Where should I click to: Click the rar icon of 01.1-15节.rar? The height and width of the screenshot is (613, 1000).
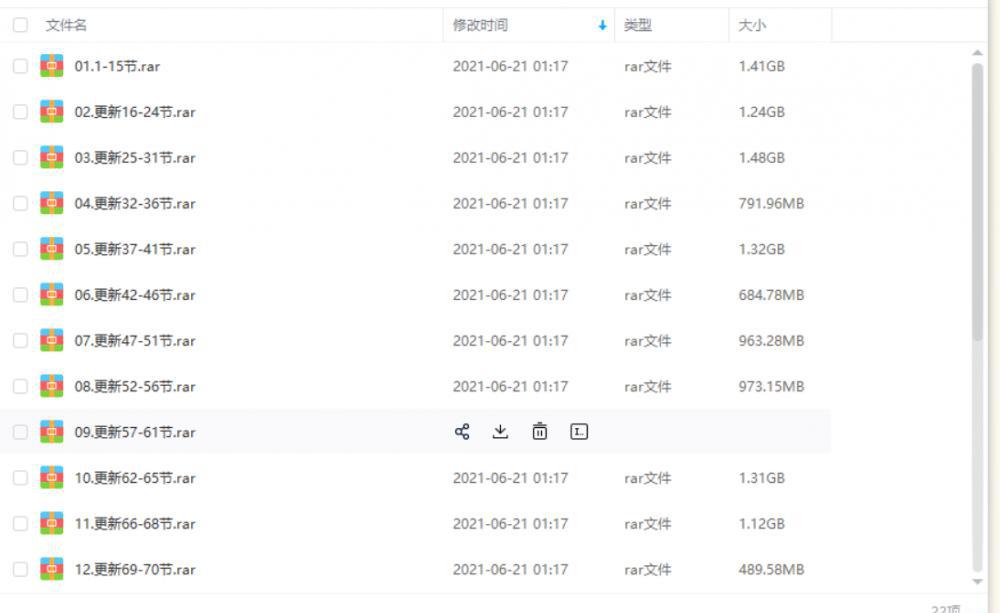[x=52, y=66]
